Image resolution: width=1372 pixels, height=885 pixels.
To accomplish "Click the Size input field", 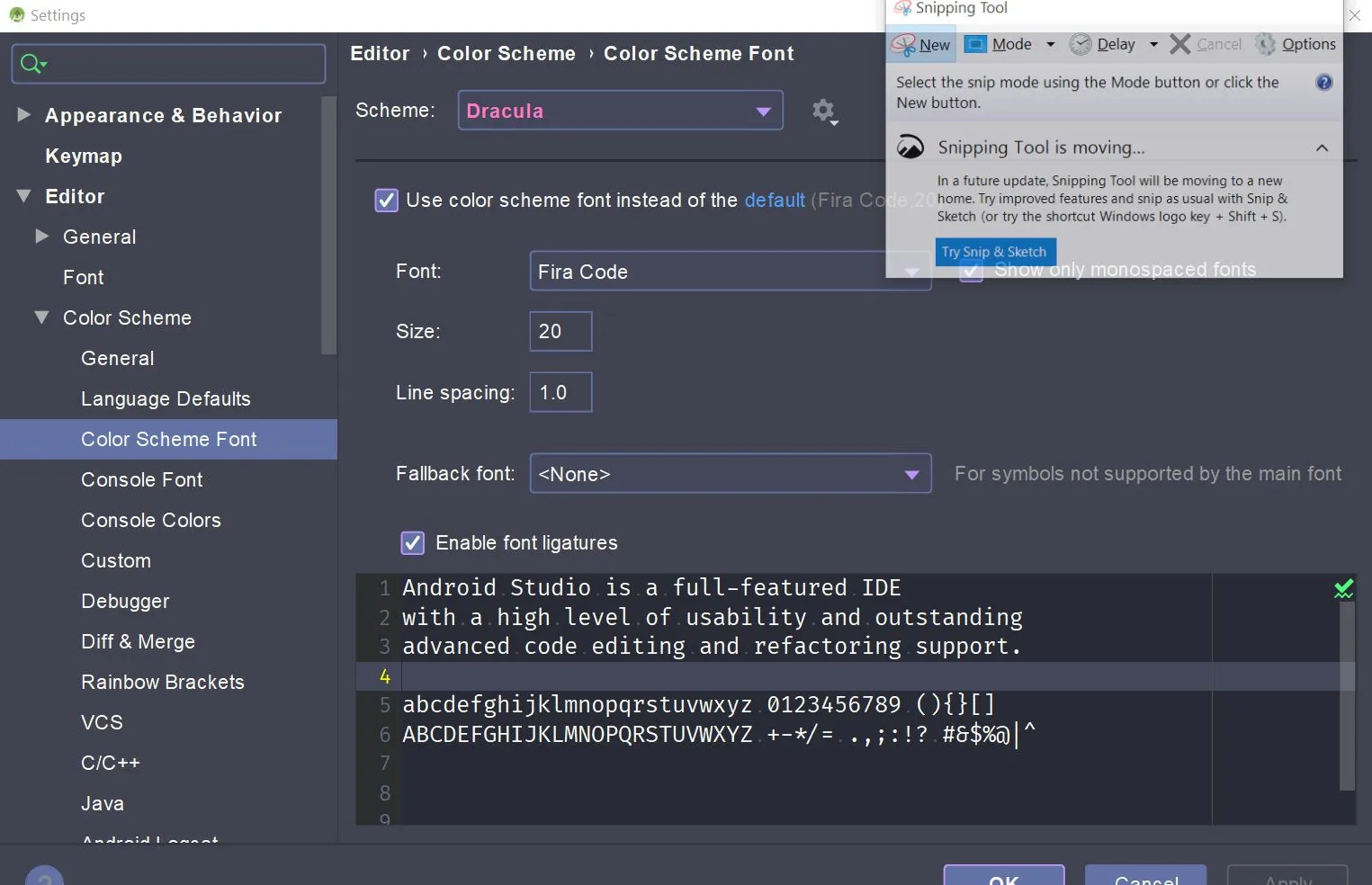I will (x=560, y=332).
